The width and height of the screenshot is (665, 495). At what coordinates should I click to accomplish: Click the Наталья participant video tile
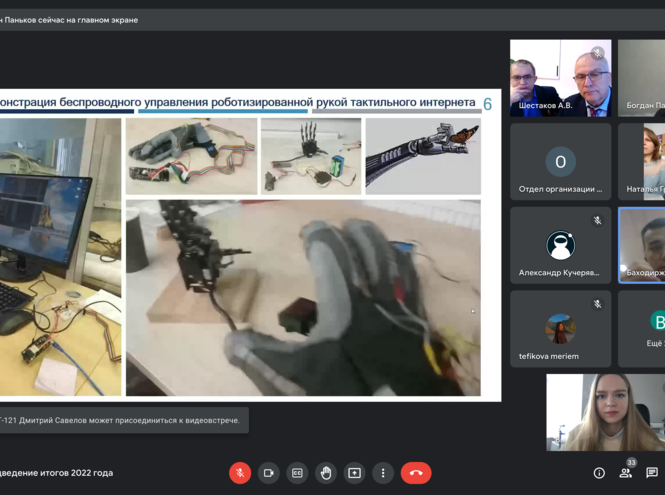tap(642, 162)
